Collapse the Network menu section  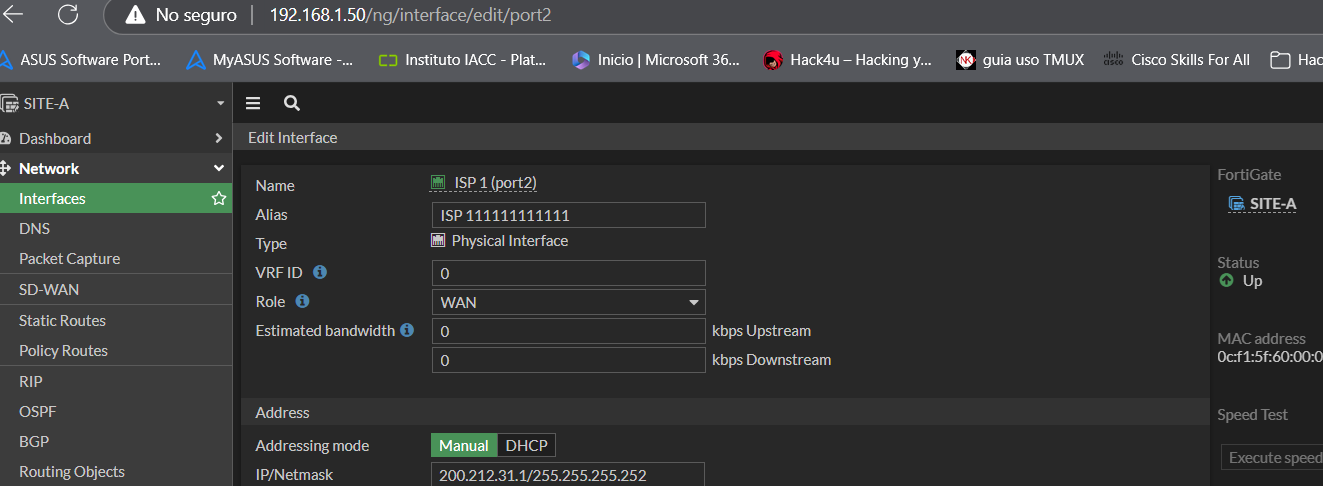219,169
